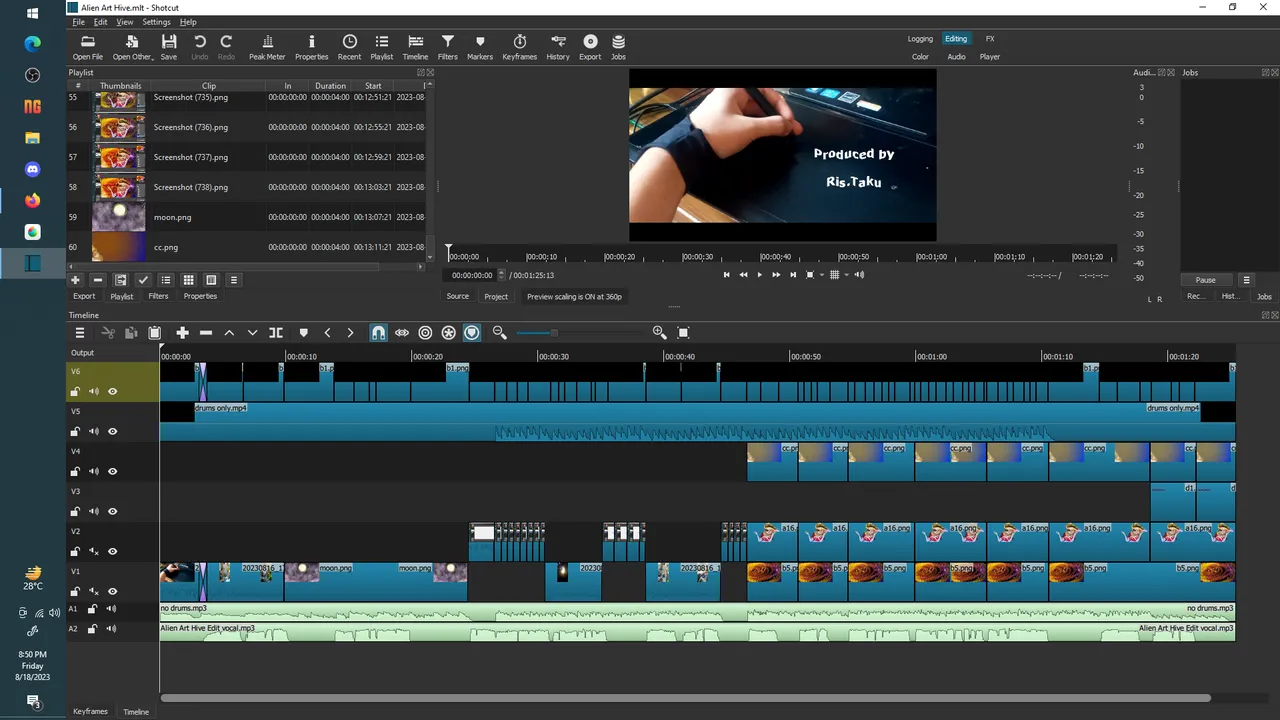Hide the V4 track with eye icon
Image resolution: width=1280 pixels, height=720 pixels.
[112, 471]
